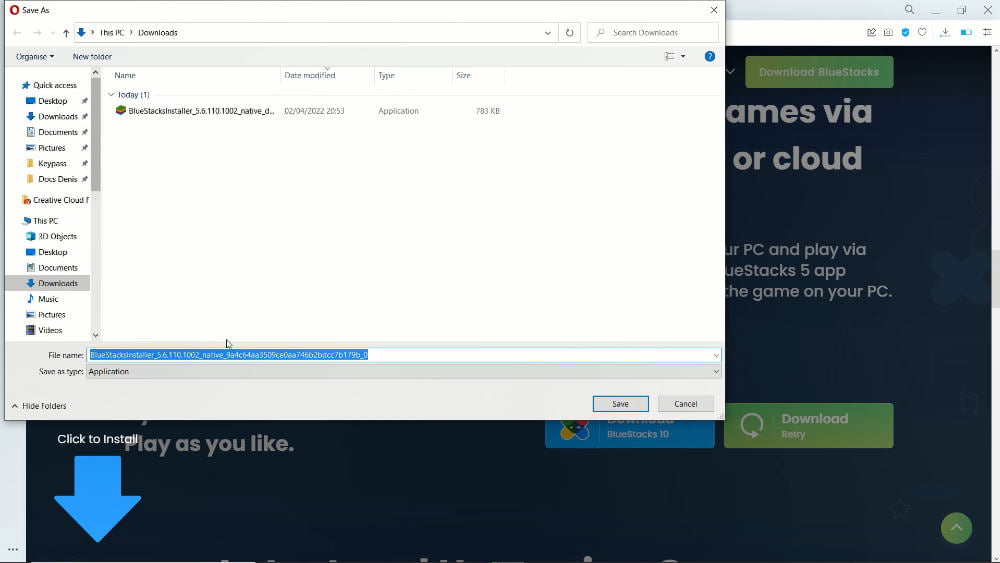Open Documents under This PC
Image resolution: width=1000 pixels, height=563 pixels.
[57, 268]
